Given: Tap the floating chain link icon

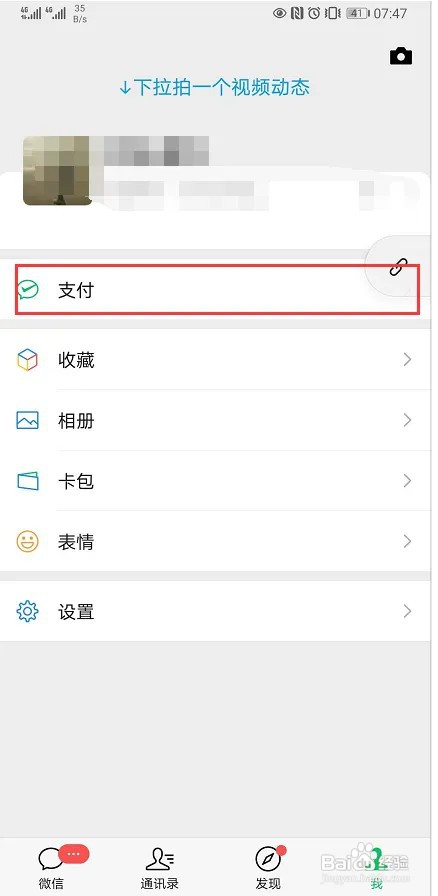Looking at the screenshot, I should (x=399, y=267).
